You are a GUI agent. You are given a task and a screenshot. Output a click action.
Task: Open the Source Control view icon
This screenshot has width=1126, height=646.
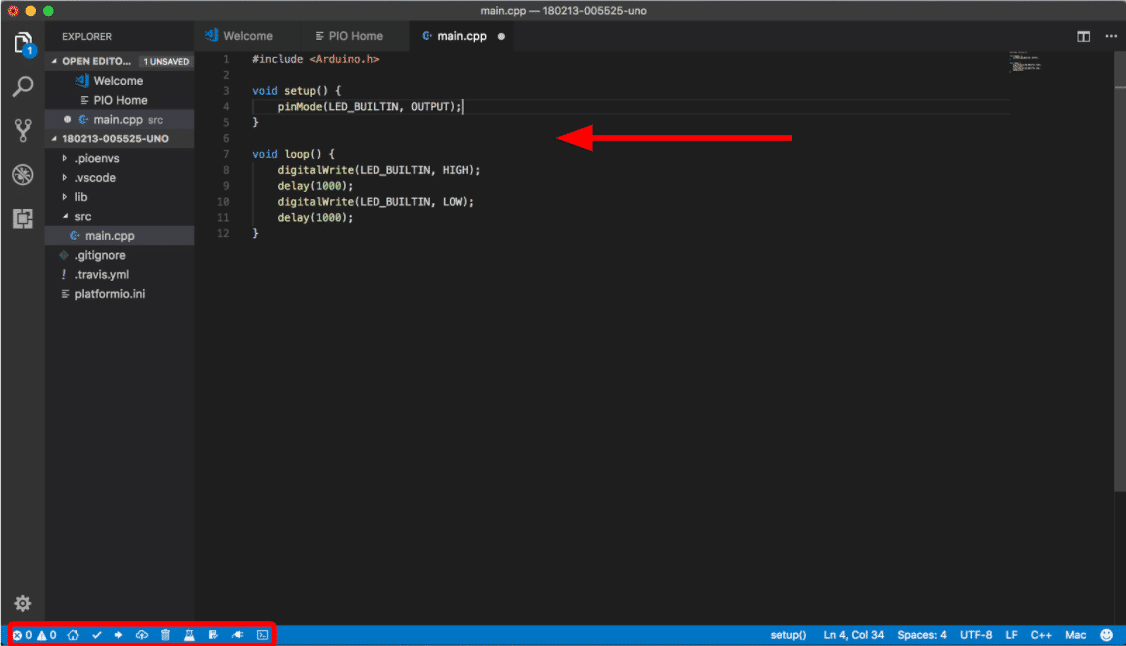click(23, 131)
